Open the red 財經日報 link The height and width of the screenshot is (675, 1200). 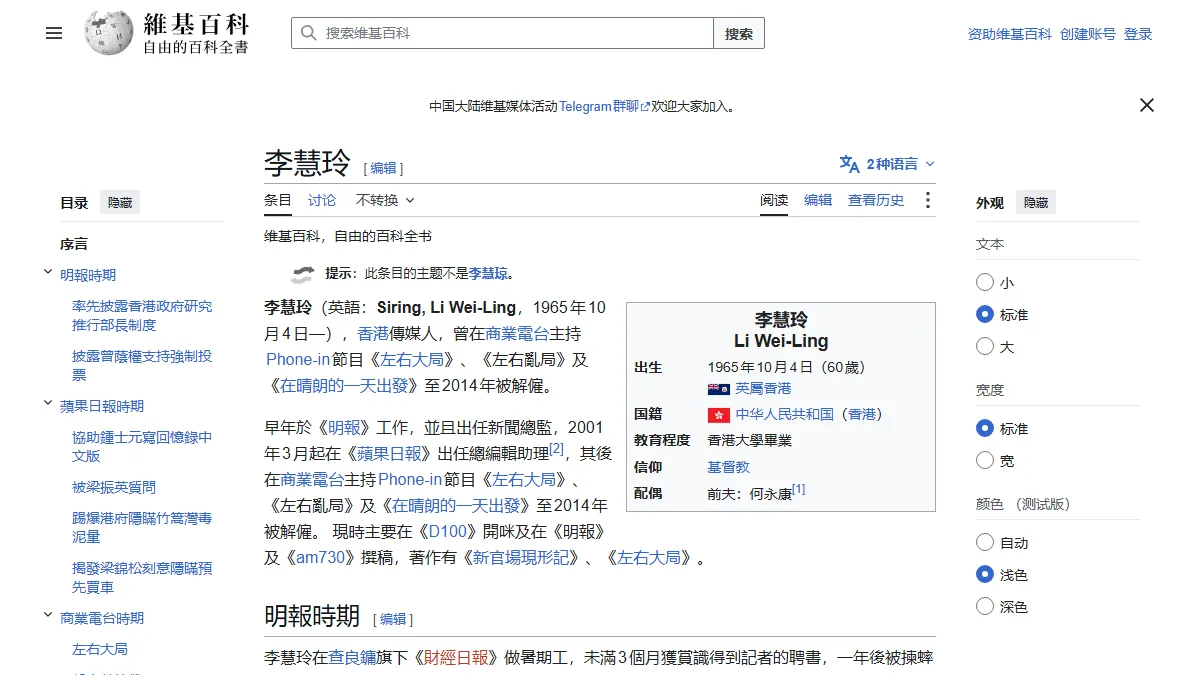456,657
